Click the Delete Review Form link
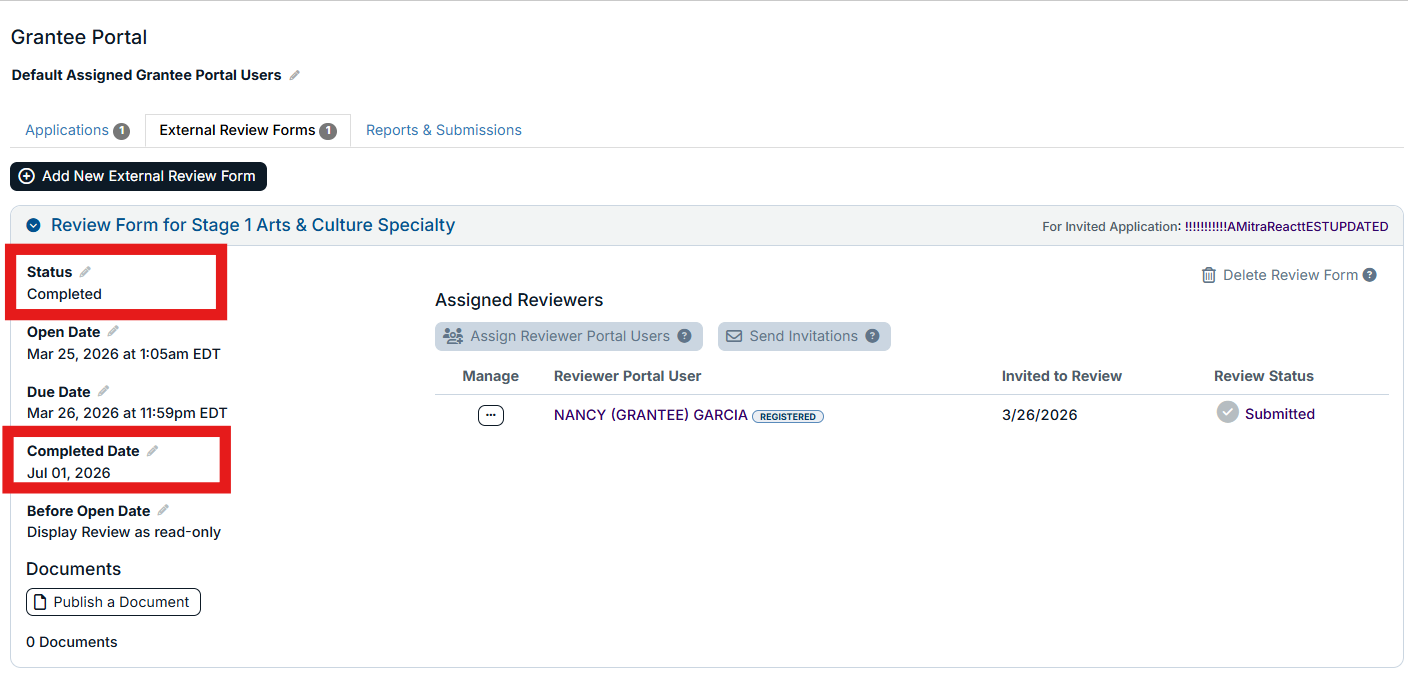1408x682 pixels. tap(1279, 275)
